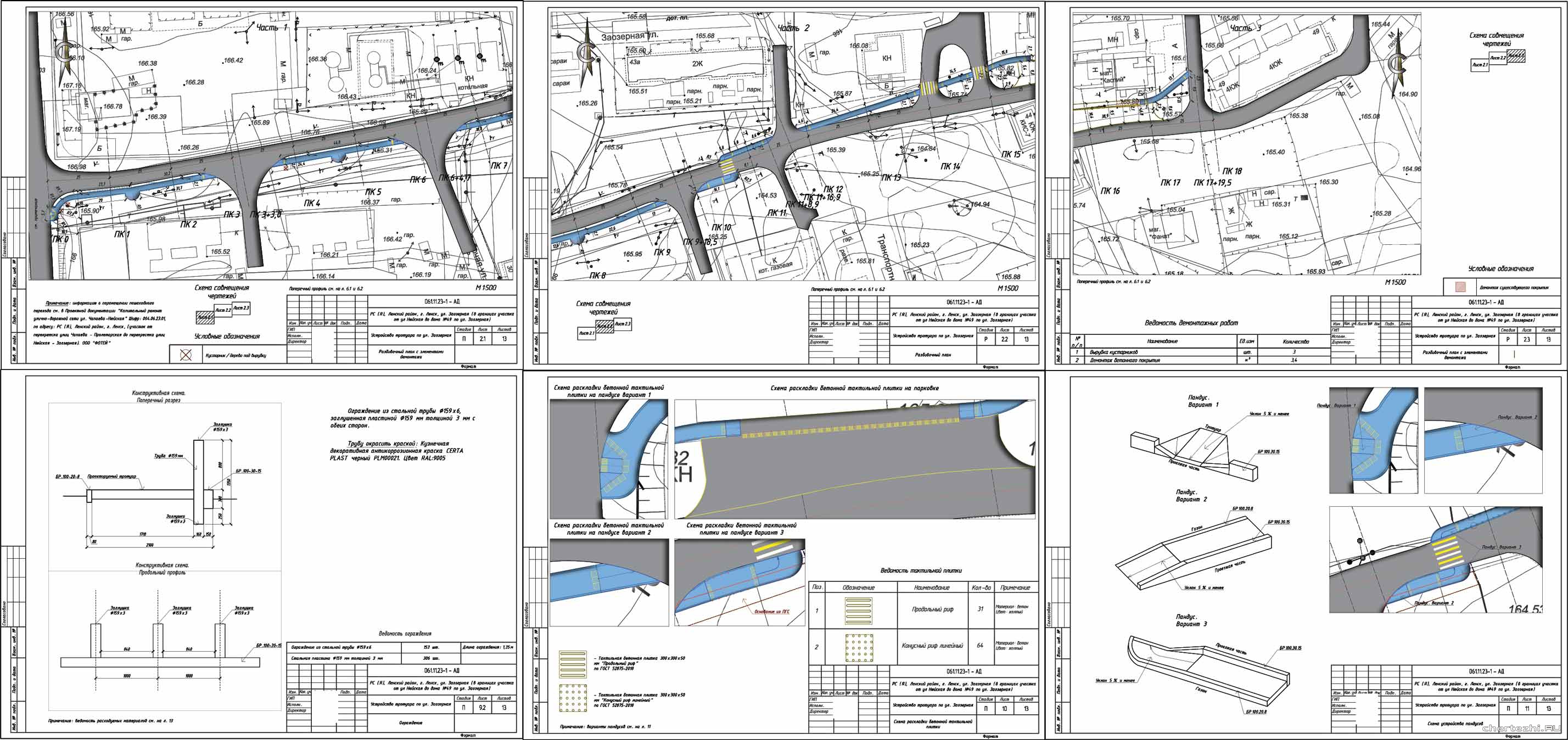Image resolution: width=1568 pixels, height=740 pixels.
Task: Click the 'Продольный риф' tile symbol in the tactile tile table
Action: coord(858,610)
